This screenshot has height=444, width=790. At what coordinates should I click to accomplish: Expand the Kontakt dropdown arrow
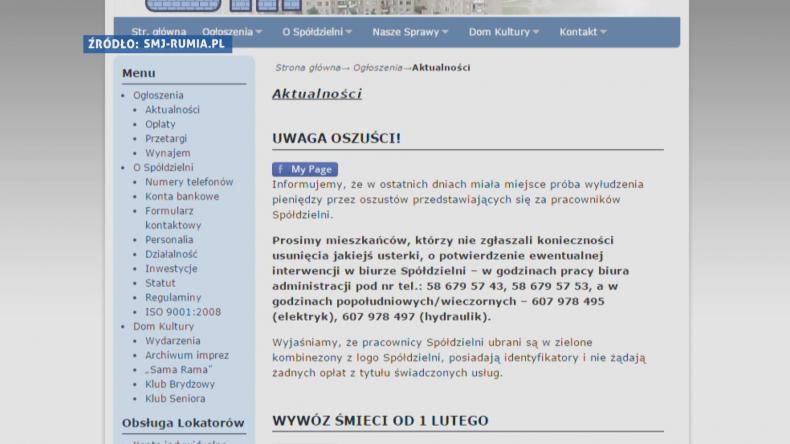603,32
